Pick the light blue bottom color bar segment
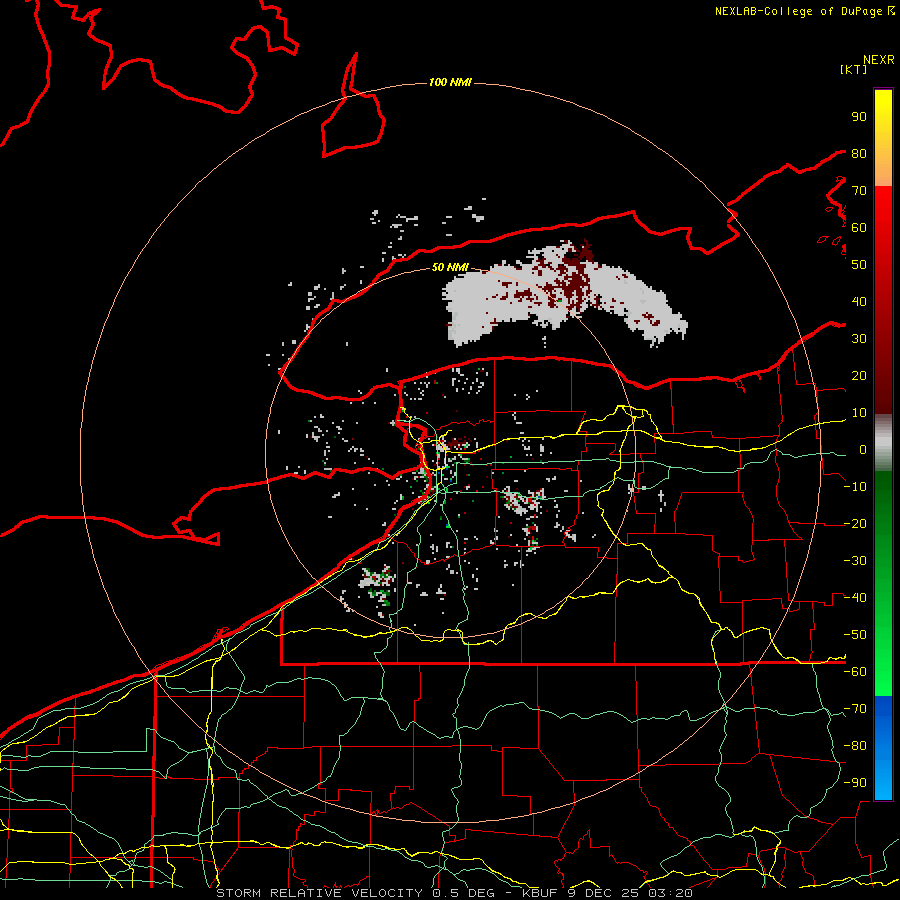The image size is (900, 900). coord(883,781)
